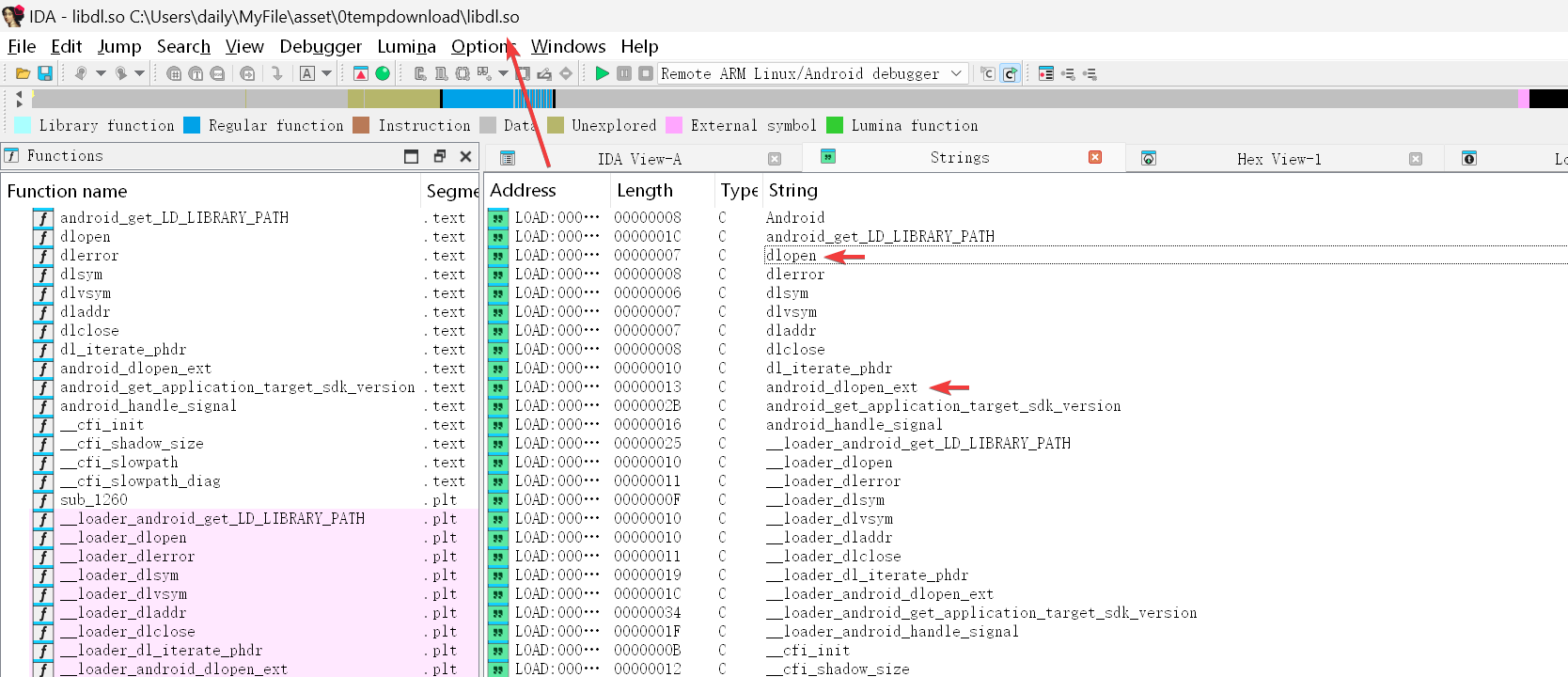Viewport: 1568px width, 677px height.
Task: Open the Debugger menu
Action: coord(320,46)
